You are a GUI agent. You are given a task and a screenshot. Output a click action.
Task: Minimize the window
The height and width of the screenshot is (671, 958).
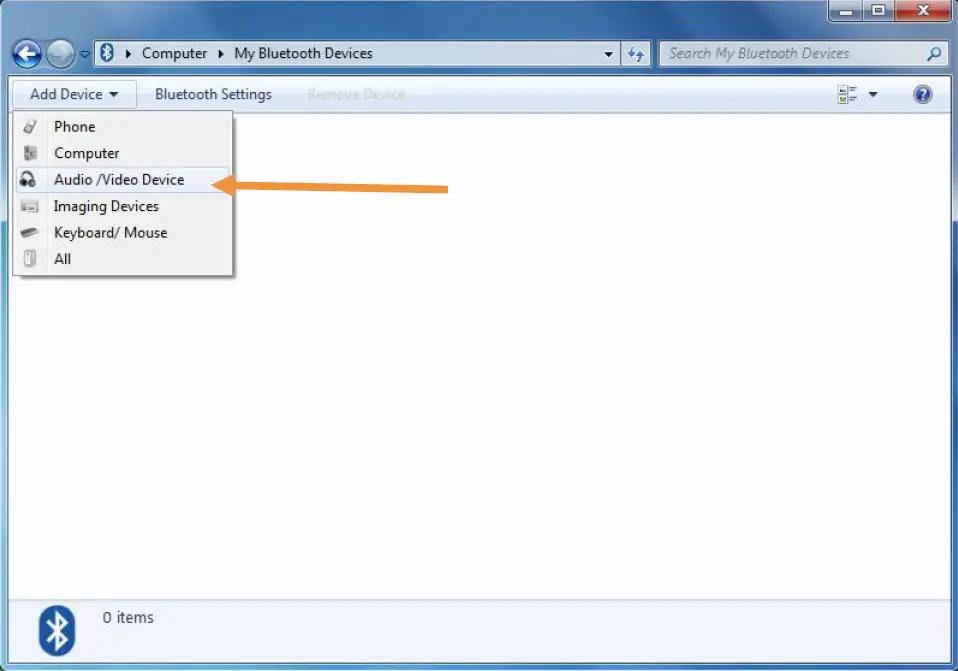[x=846, y=10]
